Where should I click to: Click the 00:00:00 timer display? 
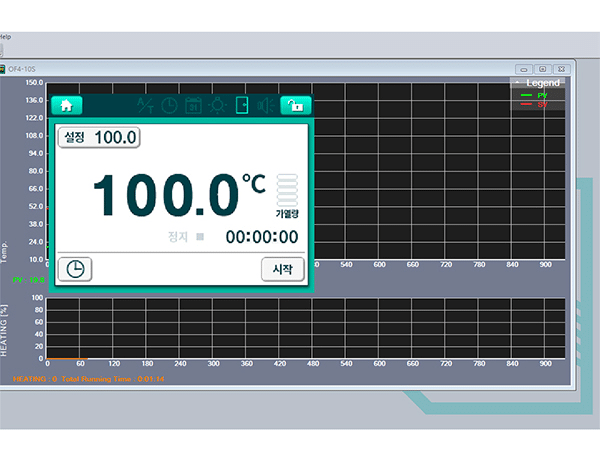coord(261,237)
